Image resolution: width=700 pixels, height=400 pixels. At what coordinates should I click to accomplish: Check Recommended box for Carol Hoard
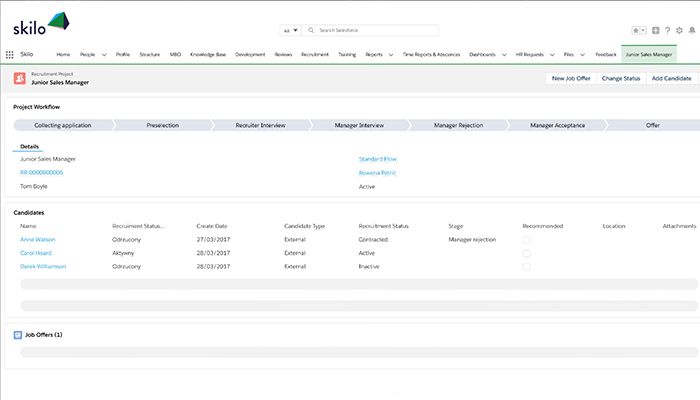coord(526,253)
